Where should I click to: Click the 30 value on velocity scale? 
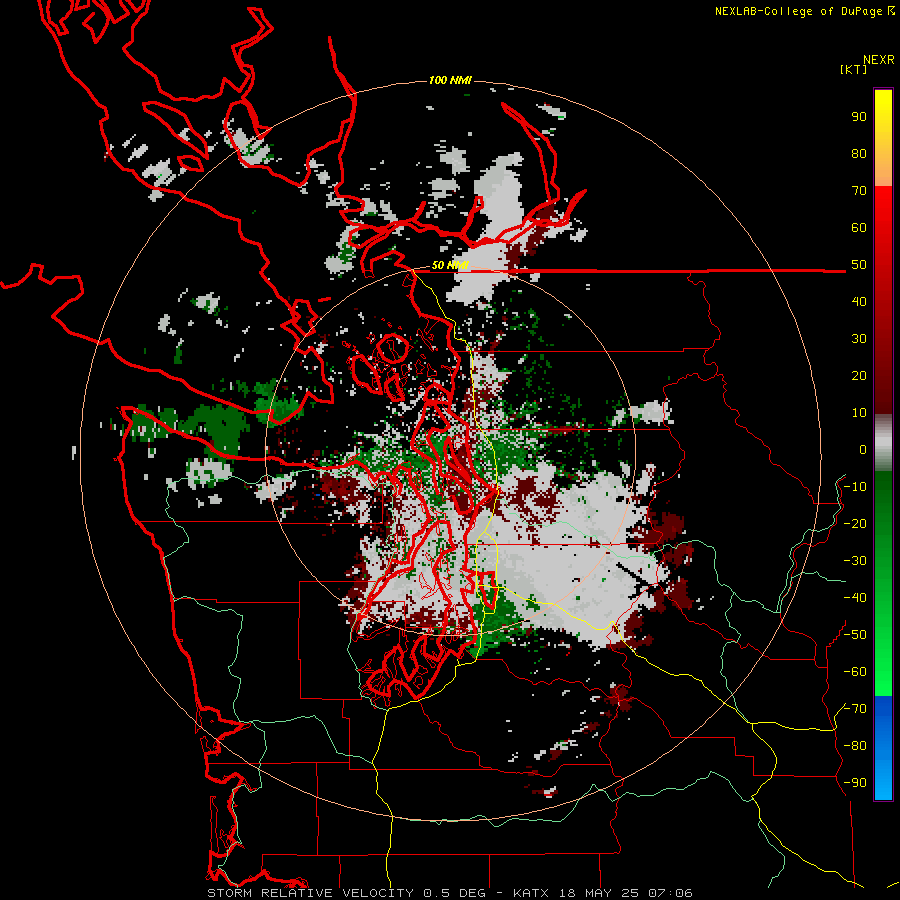859,339
